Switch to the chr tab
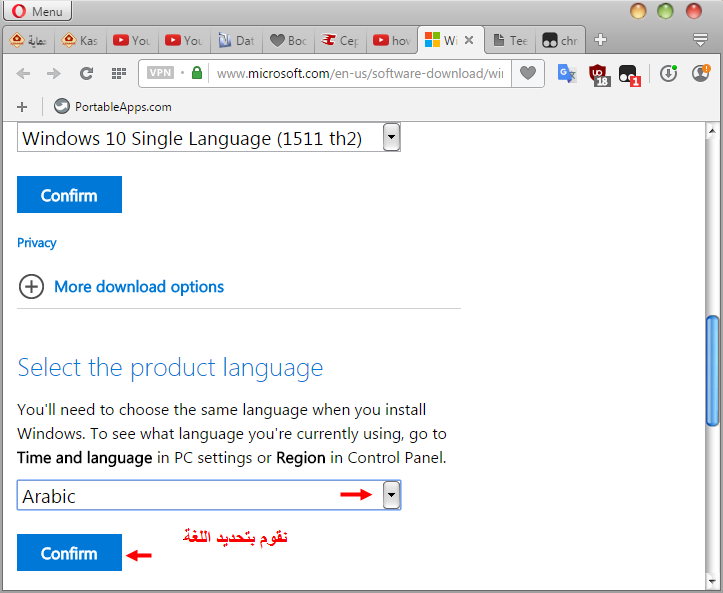Screen dimensions: 723x593 561,41
